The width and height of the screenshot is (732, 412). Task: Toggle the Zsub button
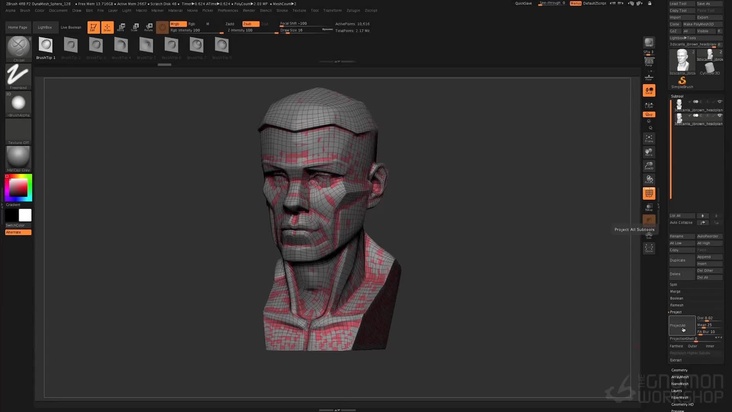pyautogui.click(x=250, y=24)
